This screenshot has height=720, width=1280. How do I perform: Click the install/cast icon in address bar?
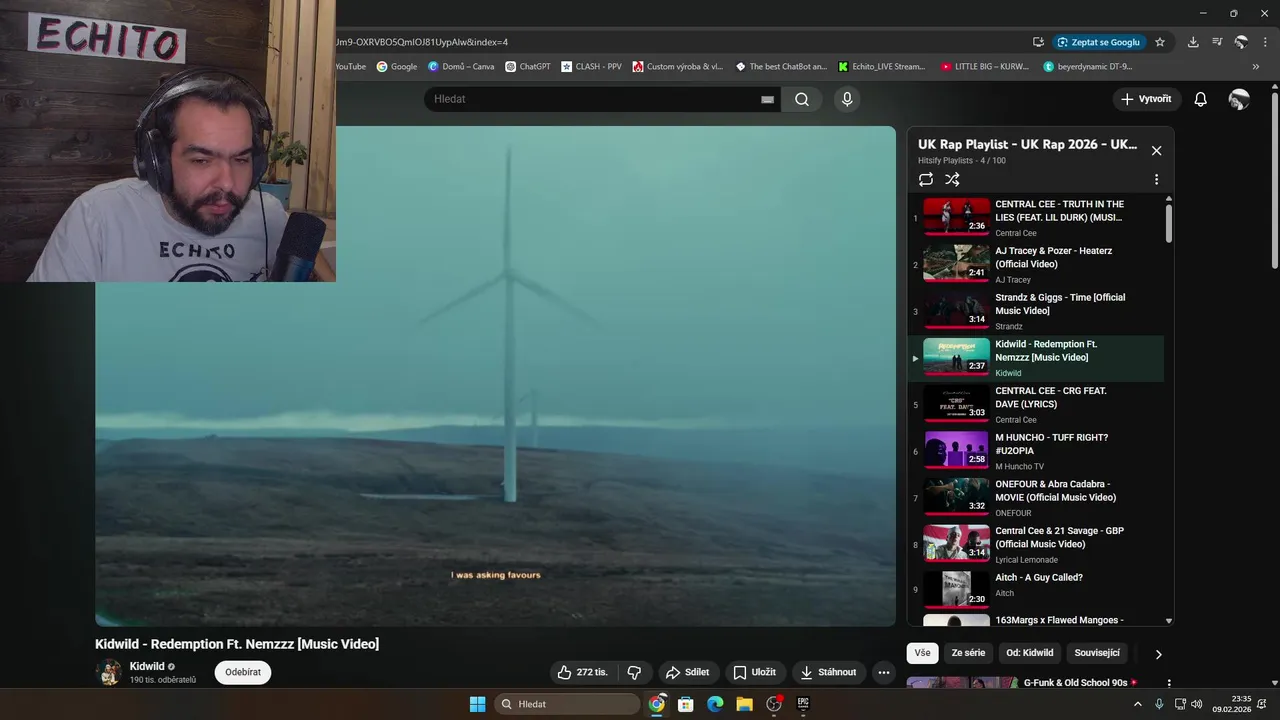click(1038, 42)
